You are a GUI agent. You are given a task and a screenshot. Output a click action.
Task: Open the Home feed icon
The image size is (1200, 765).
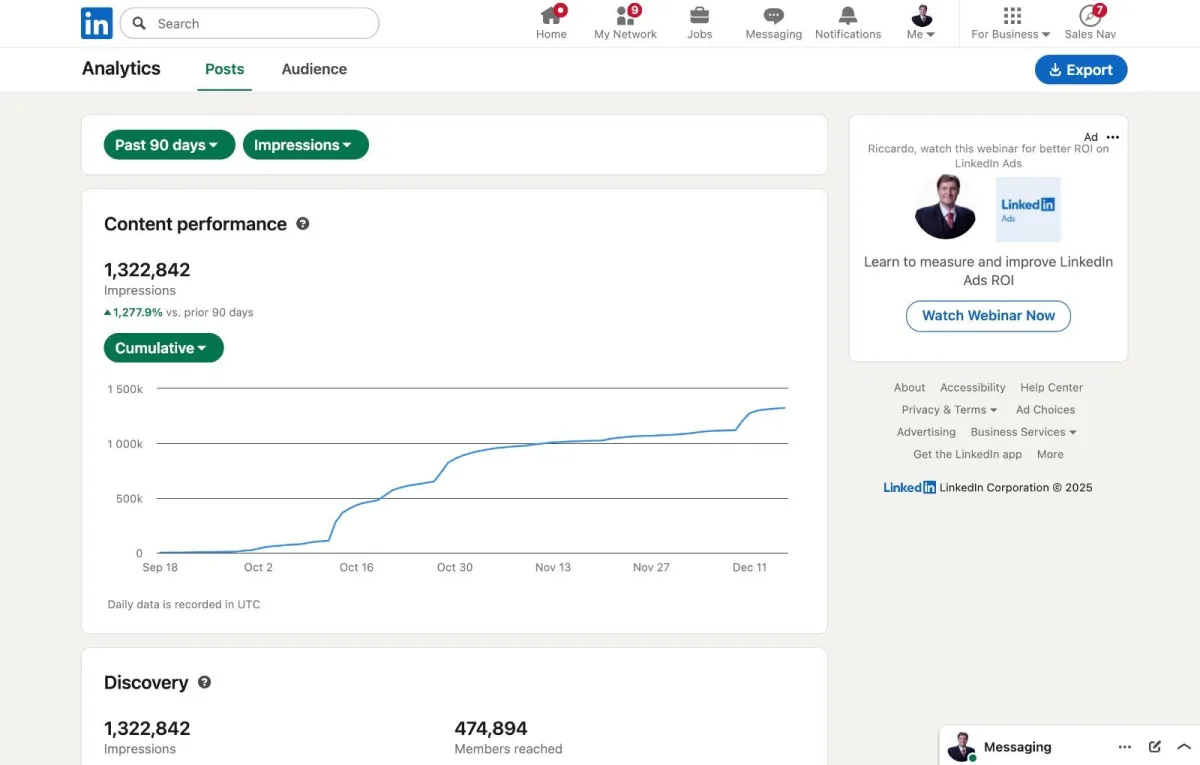pyautogui.click(x=551, y=16)
